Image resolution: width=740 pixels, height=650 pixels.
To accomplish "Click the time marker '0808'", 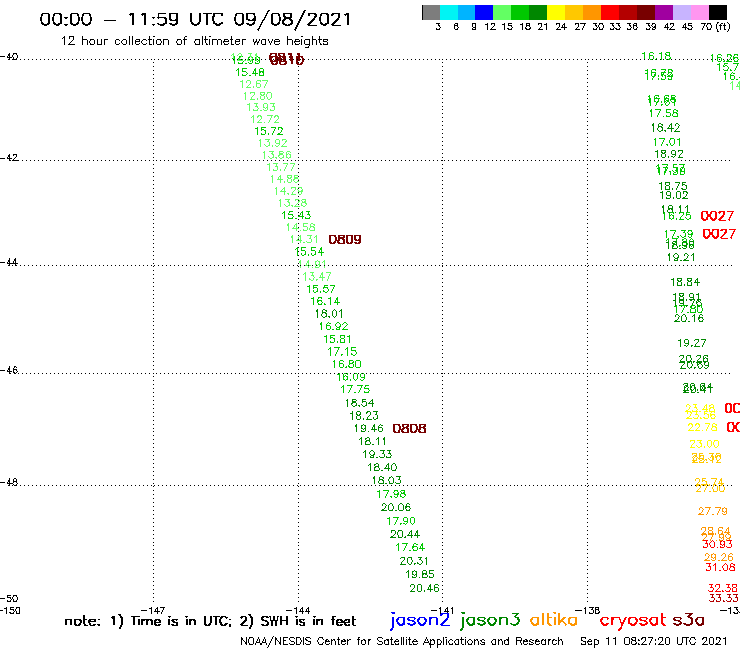I will (x=409, y=429).
